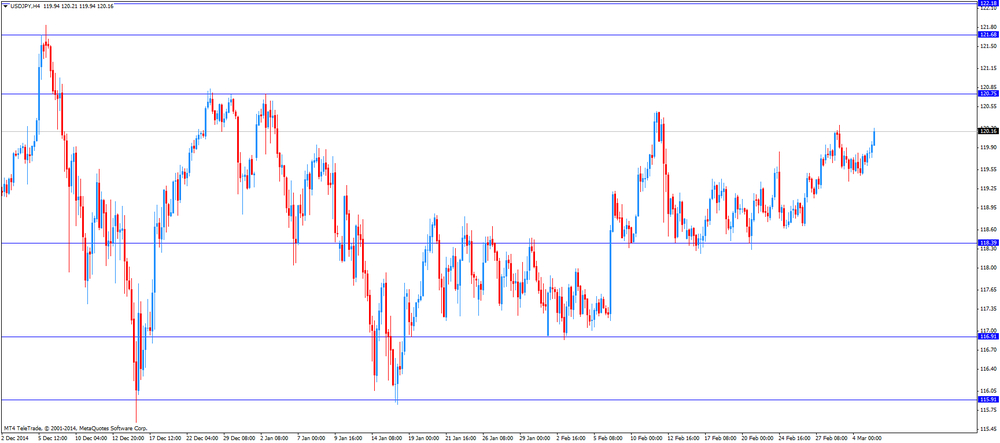The image size is (1000, 443).
Task: Click the 12 Feb 16:00 time label
Action: coord(682,439)
